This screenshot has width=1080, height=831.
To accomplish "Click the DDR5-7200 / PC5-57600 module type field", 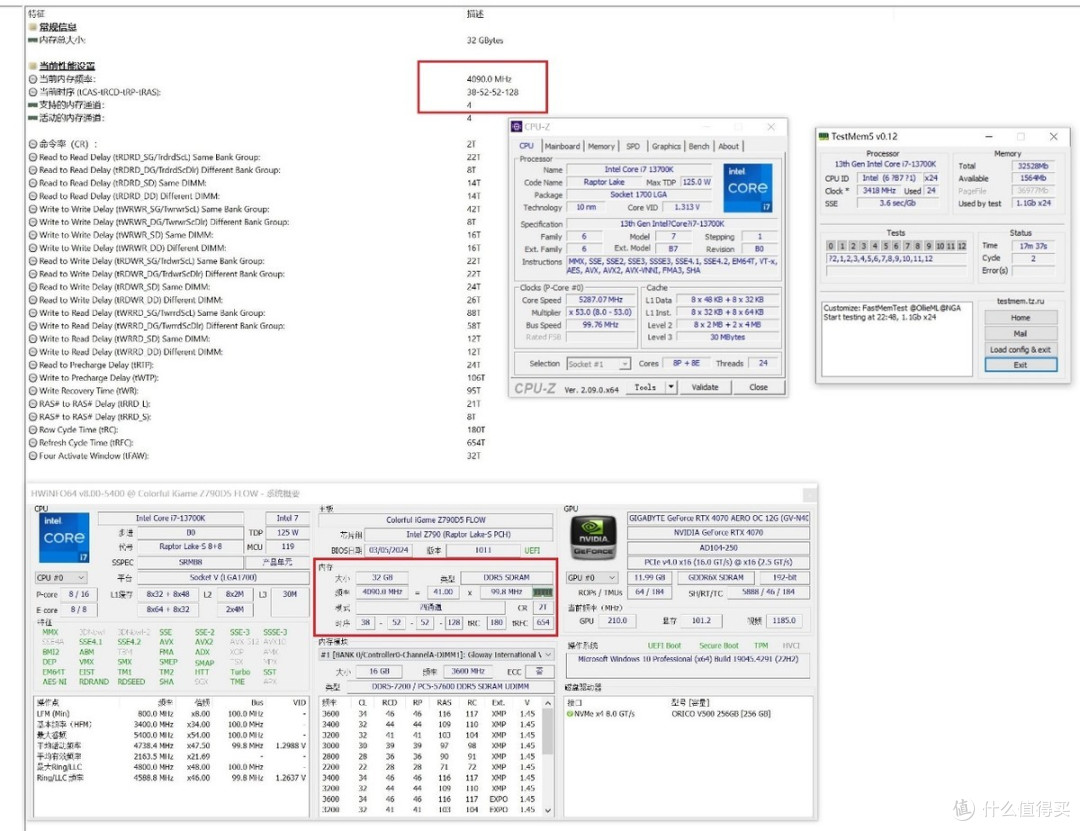I will pyautogui.click(x=450, y=687).
